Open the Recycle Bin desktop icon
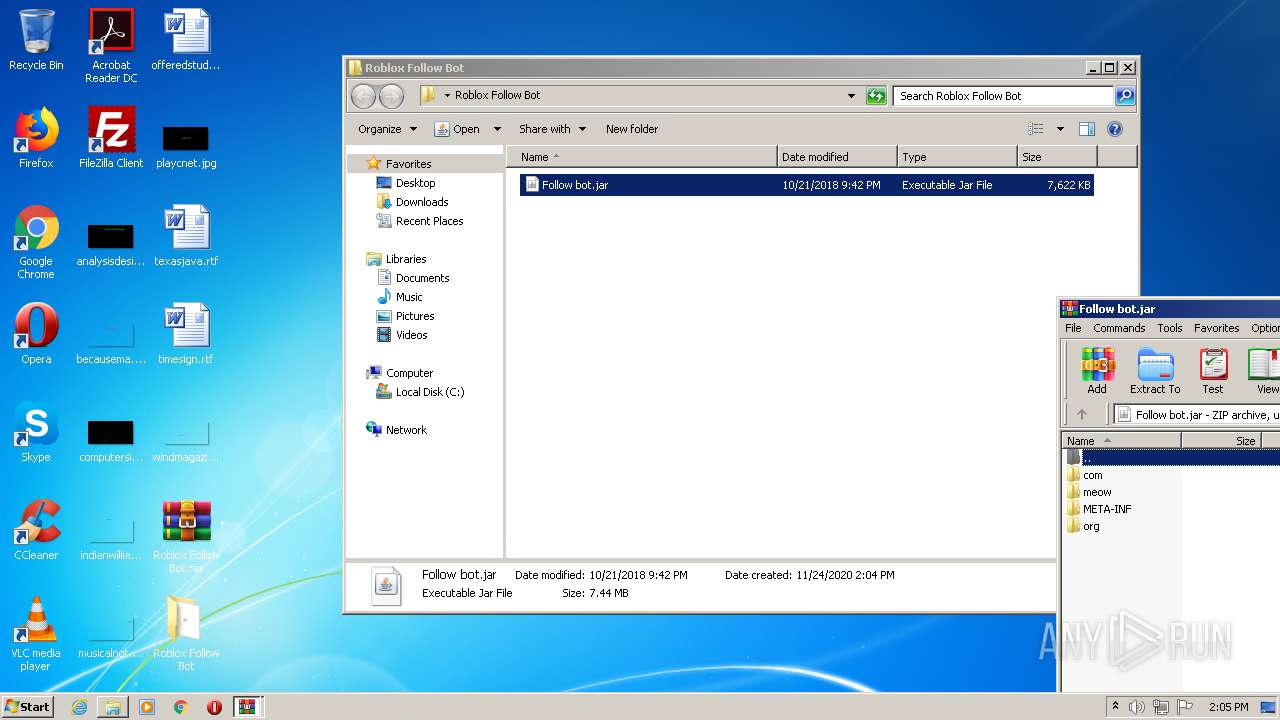Image resolution: width=1280 pixels, height=720 pixels. click(36, 40)
